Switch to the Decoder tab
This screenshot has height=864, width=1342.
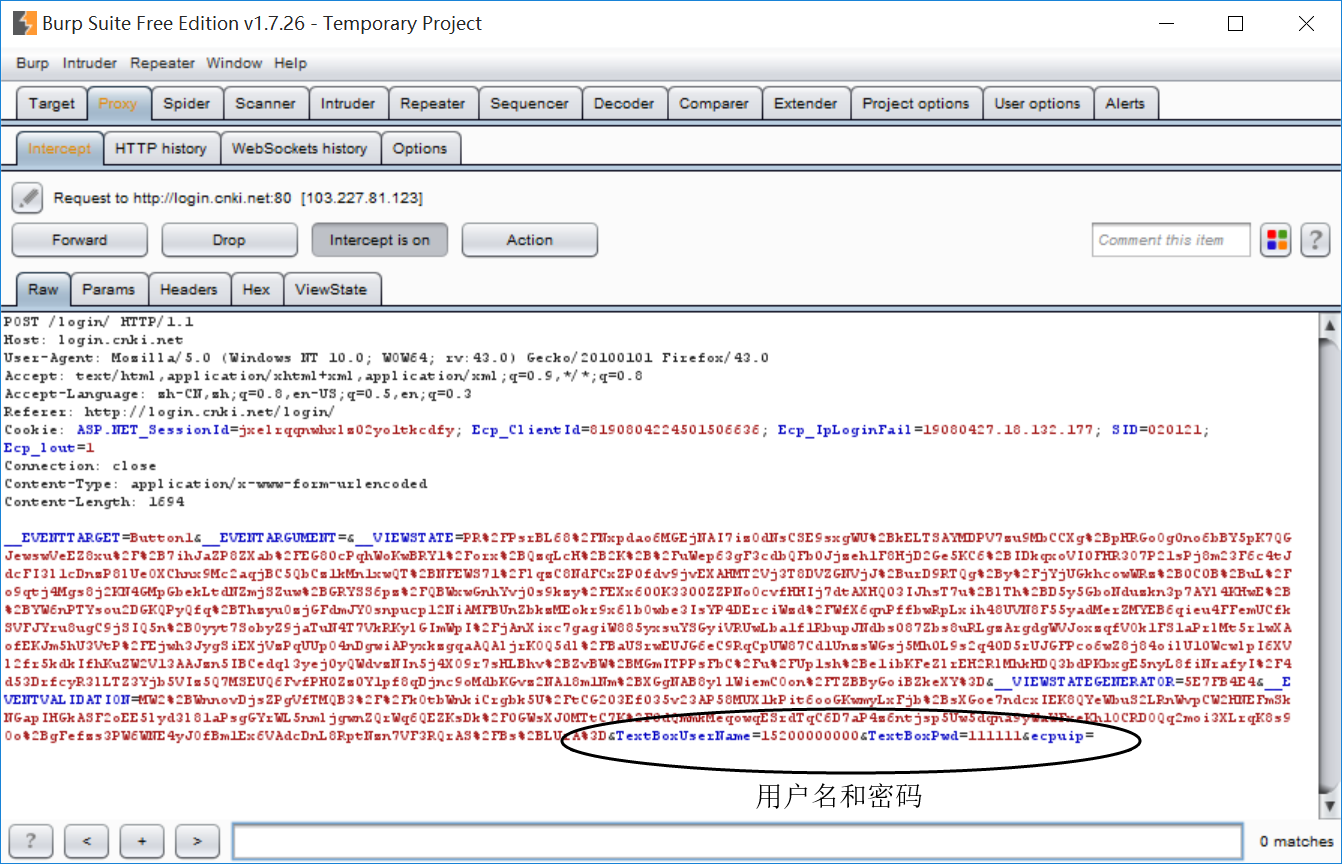[x=624, y=103]
